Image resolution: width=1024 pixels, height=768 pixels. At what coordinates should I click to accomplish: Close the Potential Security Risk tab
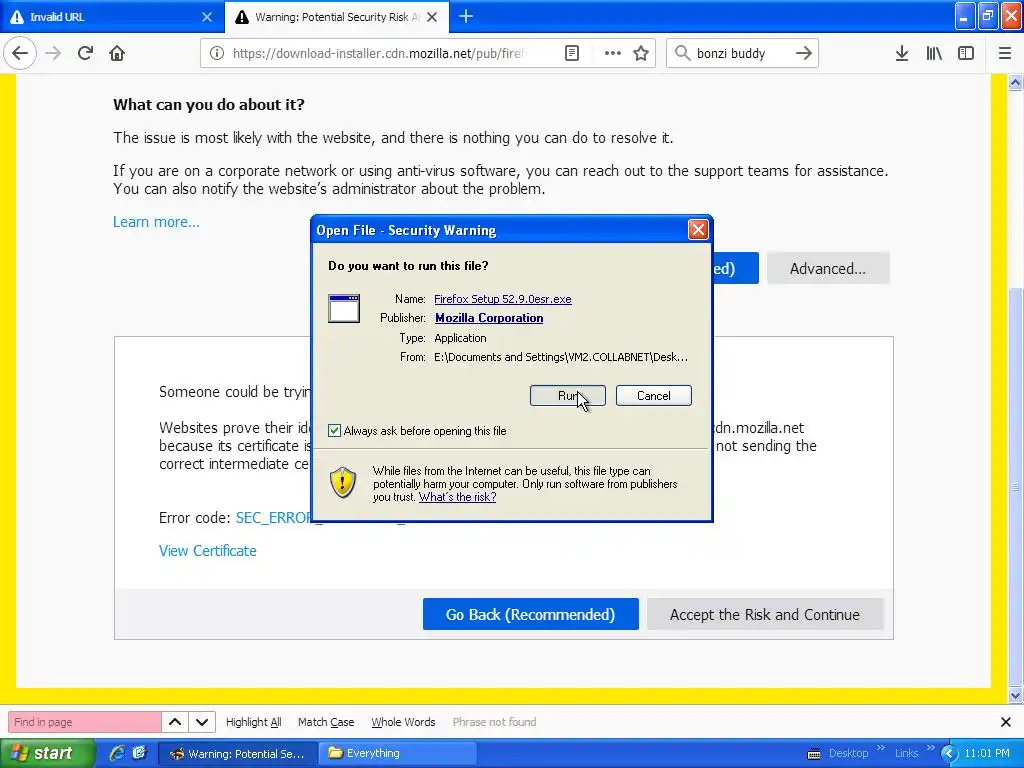[432, 17]
